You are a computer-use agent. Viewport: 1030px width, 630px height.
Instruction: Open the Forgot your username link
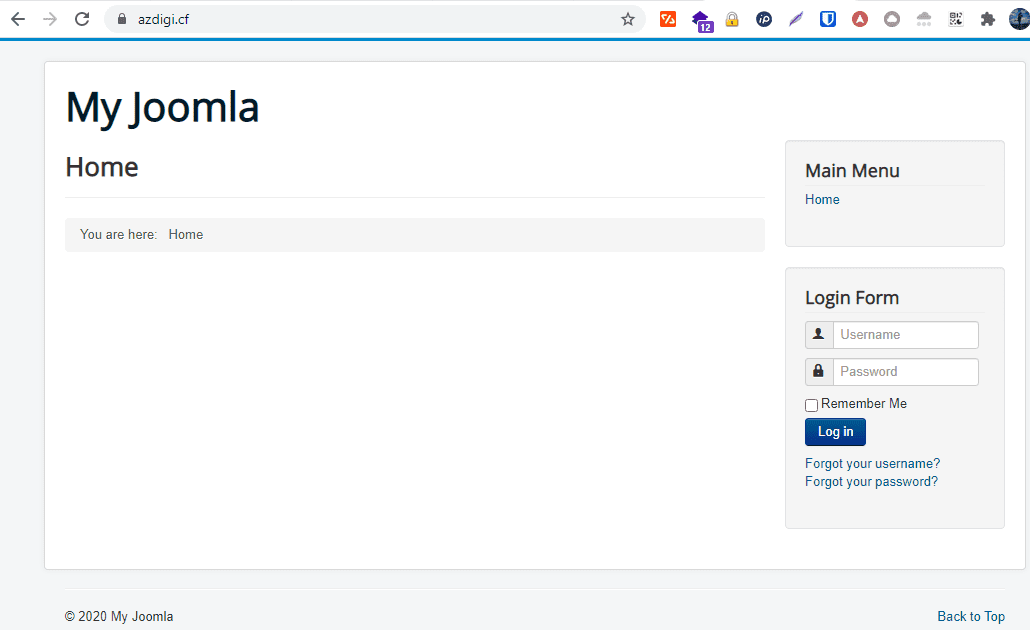pyautogui.click(x=872, y=464)
